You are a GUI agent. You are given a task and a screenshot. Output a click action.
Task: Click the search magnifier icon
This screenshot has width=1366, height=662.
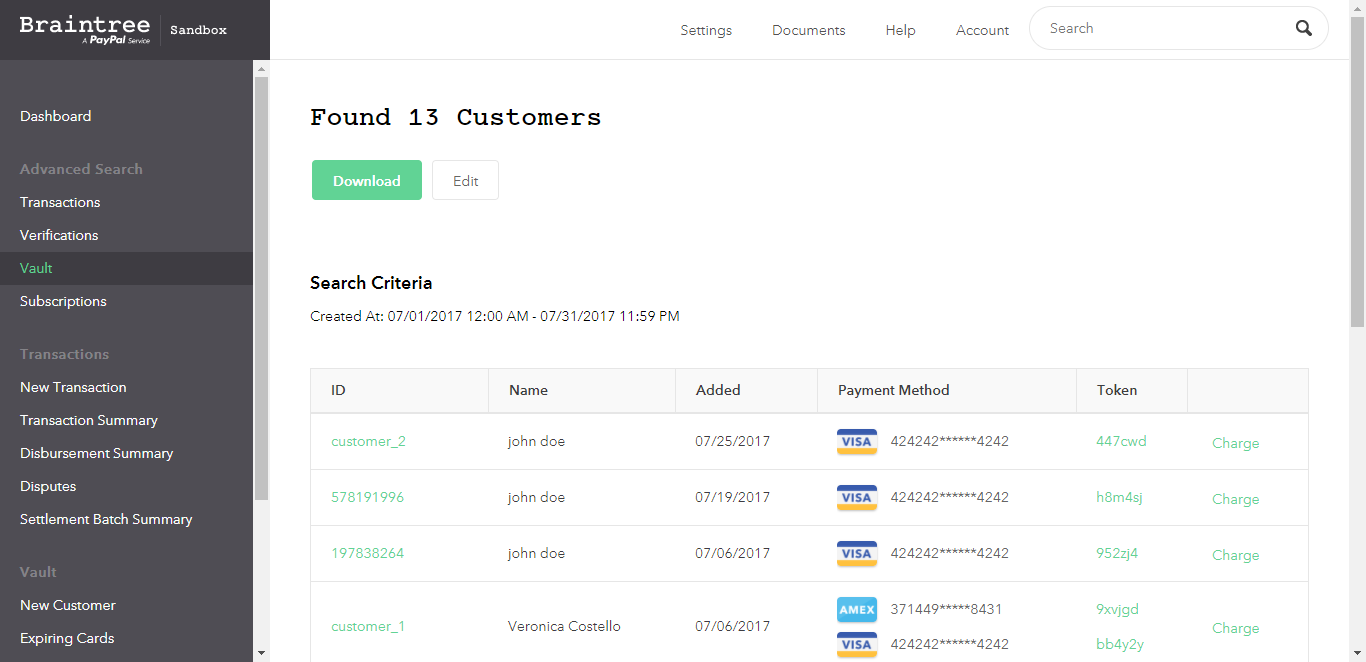click(1303, 29)
